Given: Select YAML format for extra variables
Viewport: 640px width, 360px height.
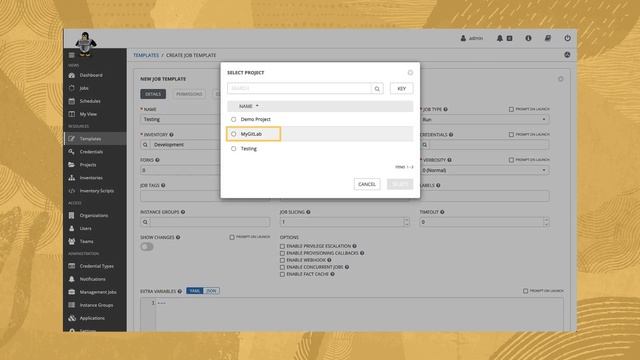Looking at the screenshot, I should (195, 291).
